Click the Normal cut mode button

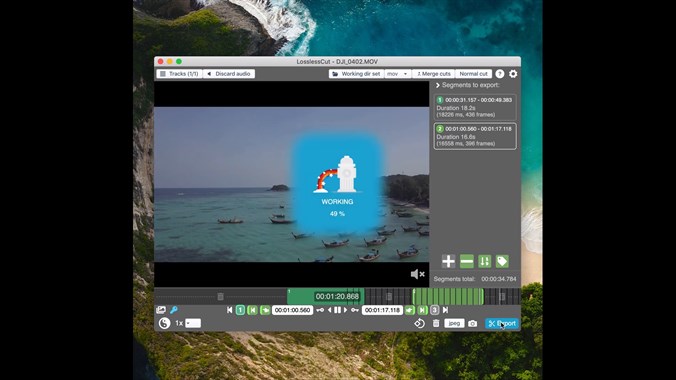tap(473, 74)
